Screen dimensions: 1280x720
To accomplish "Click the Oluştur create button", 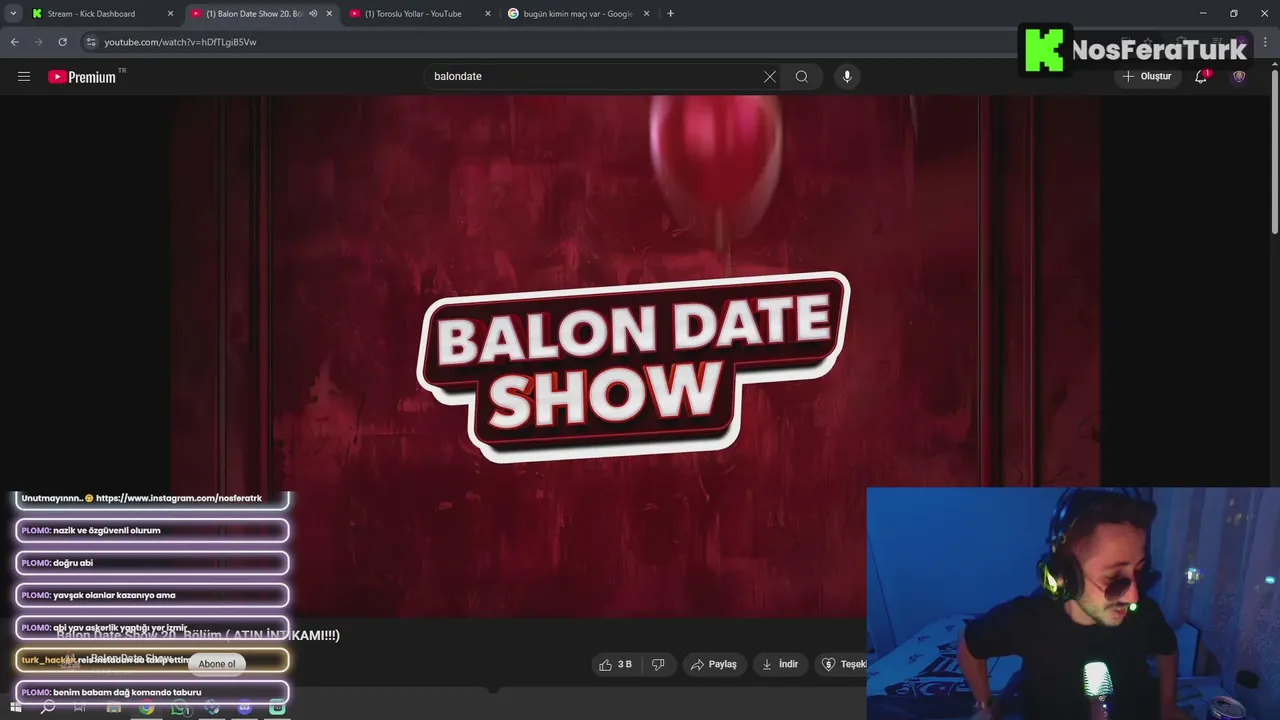I will pos(1146,76).
